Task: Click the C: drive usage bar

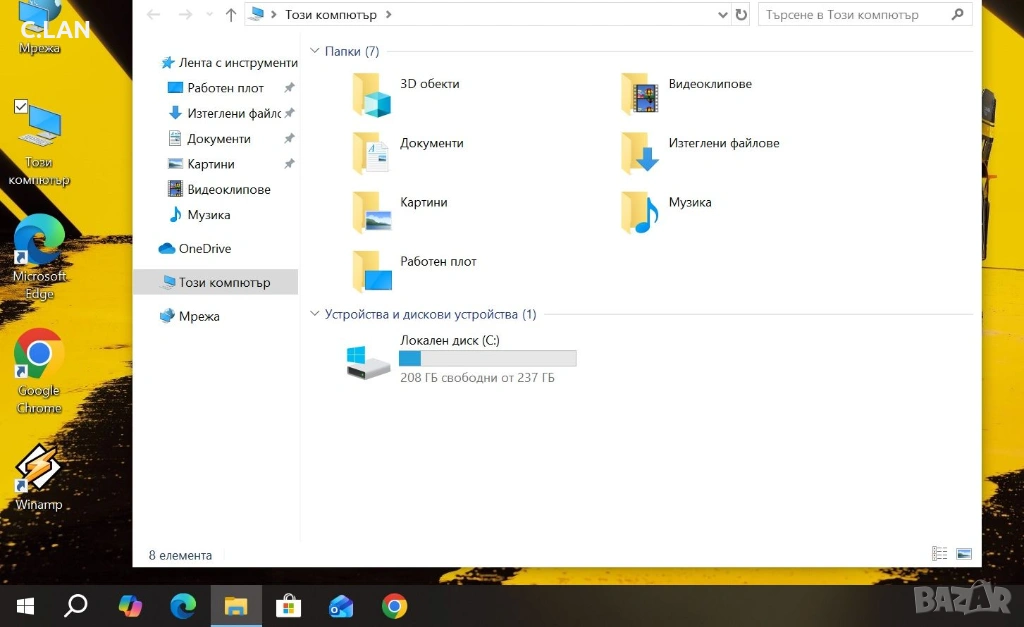Action: click(487, 359)
